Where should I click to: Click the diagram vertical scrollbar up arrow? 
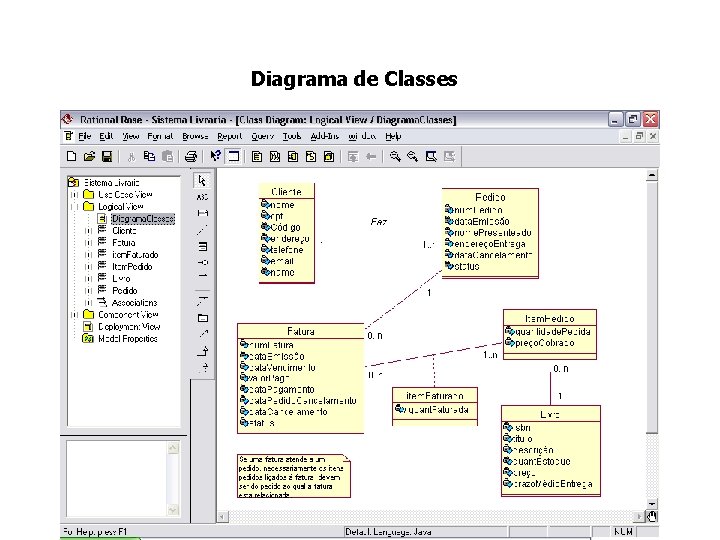(652, 175)
